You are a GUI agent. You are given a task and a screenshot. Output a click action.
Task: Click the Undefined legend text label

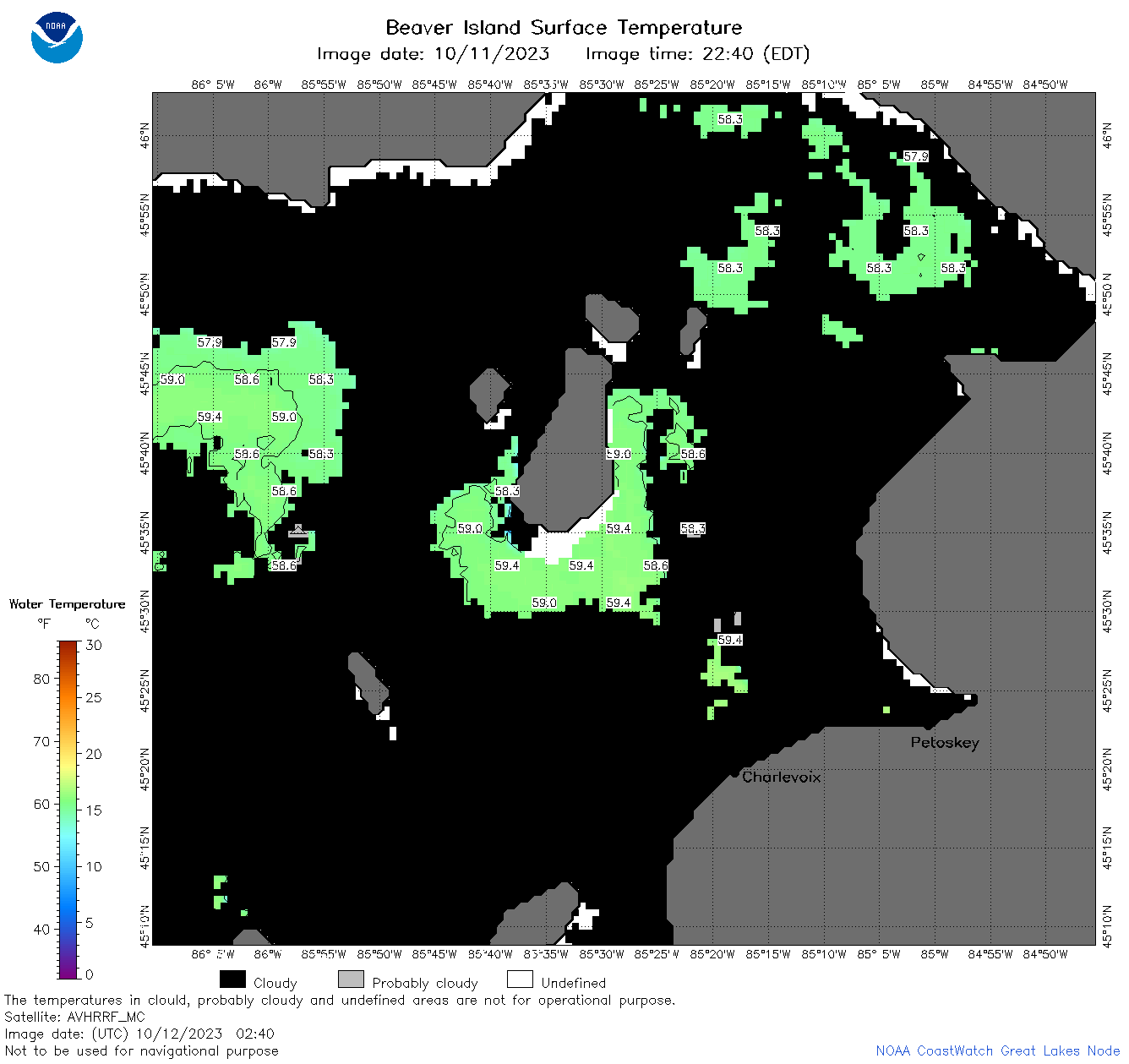[x=574, y=983]
